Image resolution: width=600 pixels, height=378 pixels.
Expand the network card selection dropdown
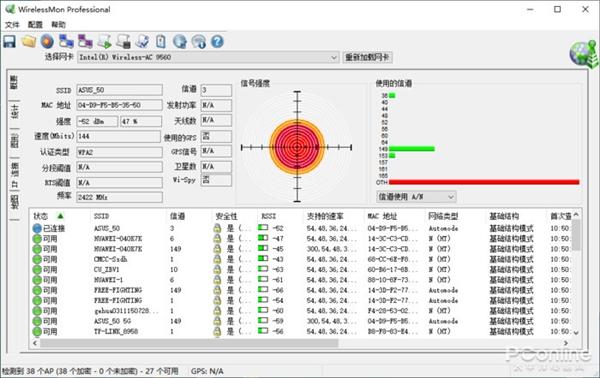click(x=334, y=57)
